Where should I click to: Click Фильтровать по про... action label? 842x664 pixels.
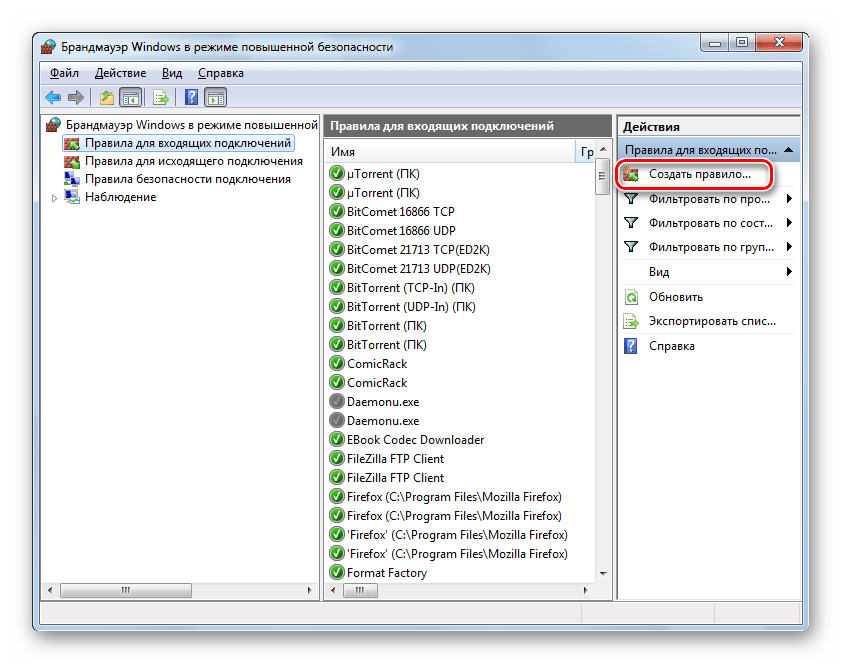tap(709, 199)
